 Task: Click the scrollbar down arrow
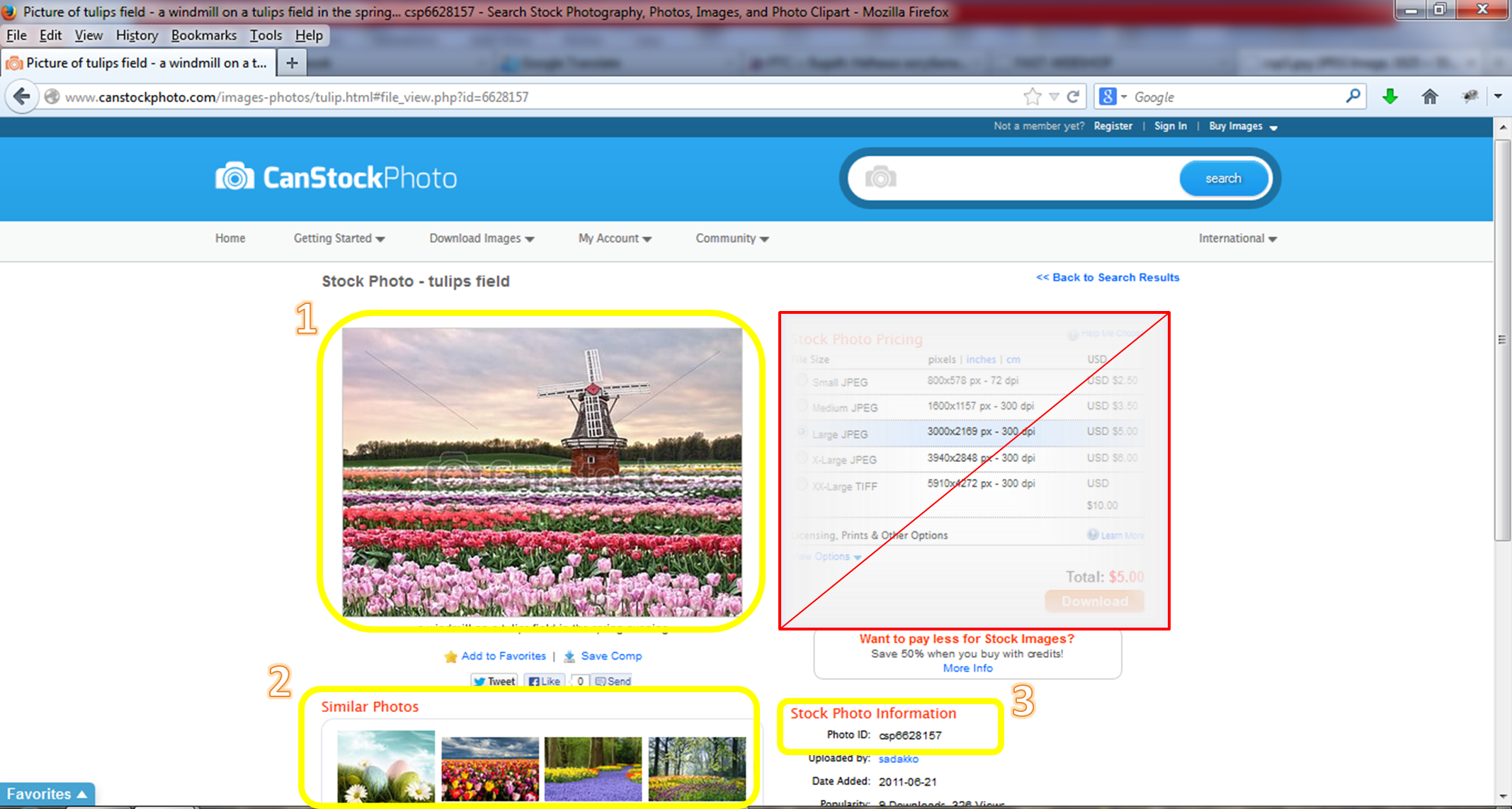tap(1502, 797)
